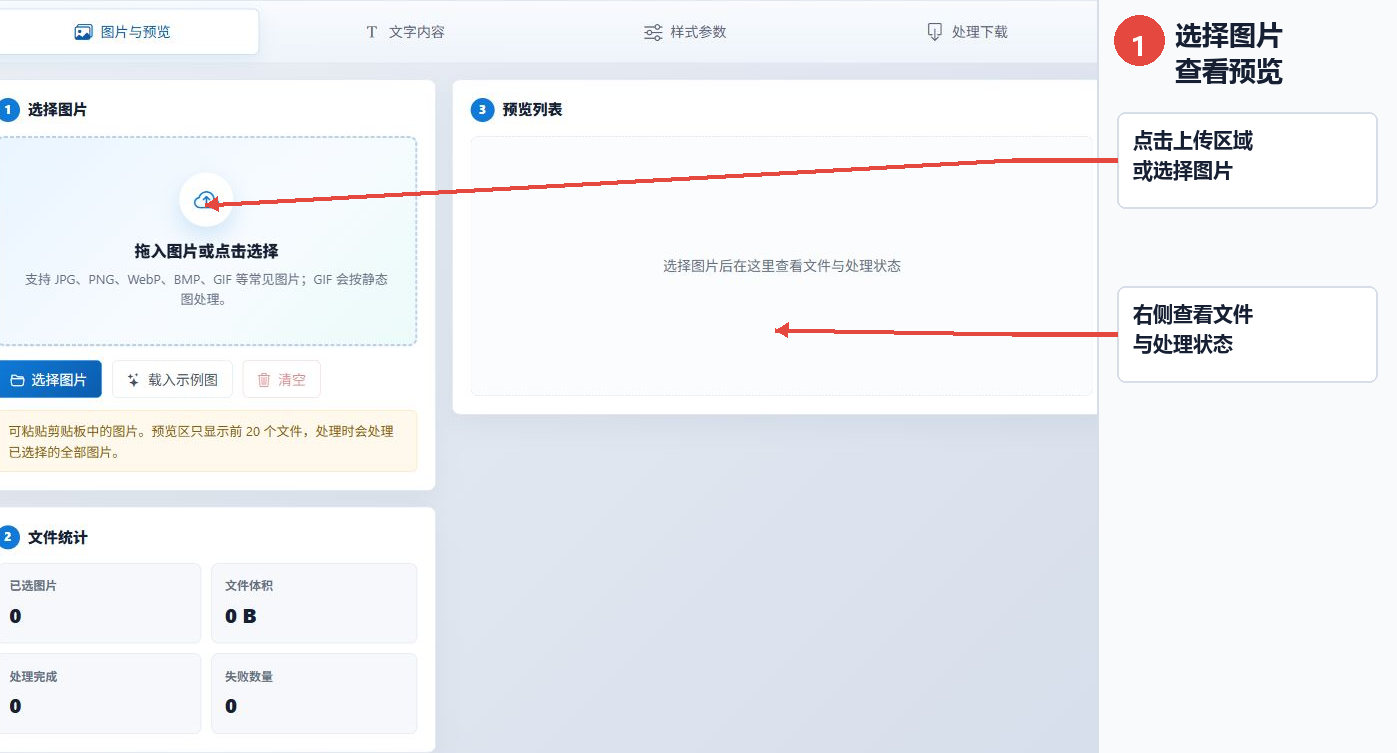Viewport: 1397px width, 753px height.
Task: Click the 失败数量 statistic card
Action: click(x=314, y=693)
